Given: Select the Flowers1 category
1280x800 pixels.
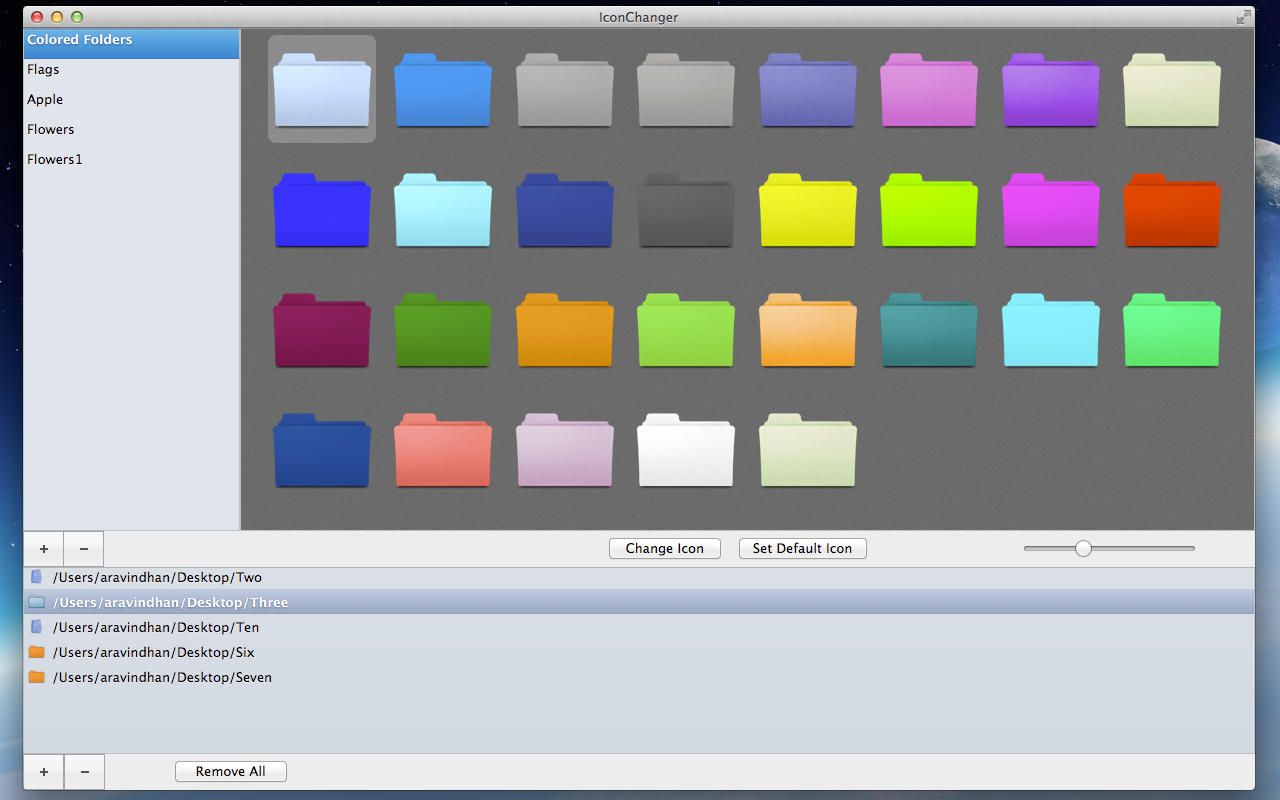Looking at the screenshot, I should click(x=54, y=159).
